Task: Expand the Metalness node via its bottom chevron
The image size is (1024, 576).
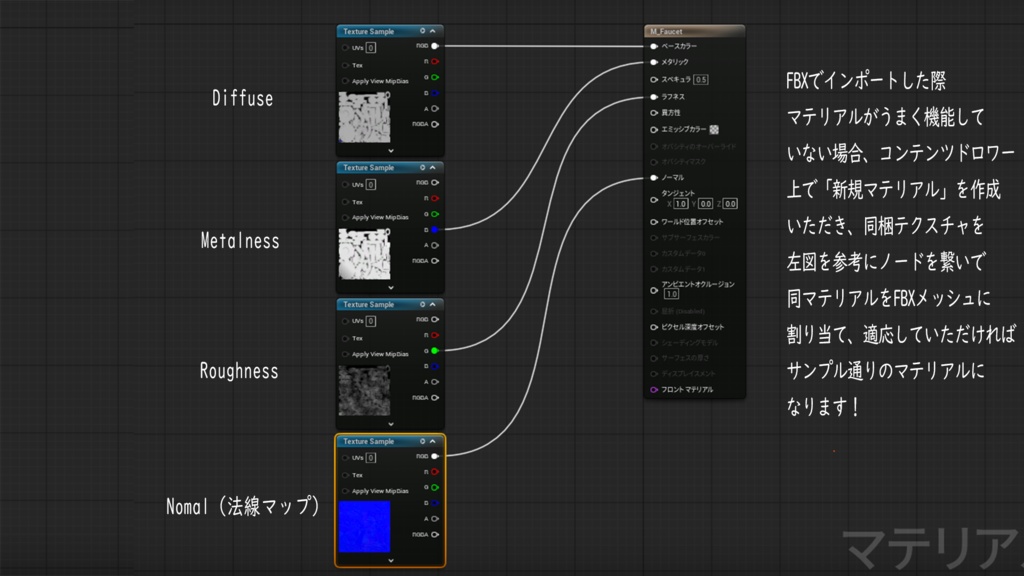Action: coord(390,288)
